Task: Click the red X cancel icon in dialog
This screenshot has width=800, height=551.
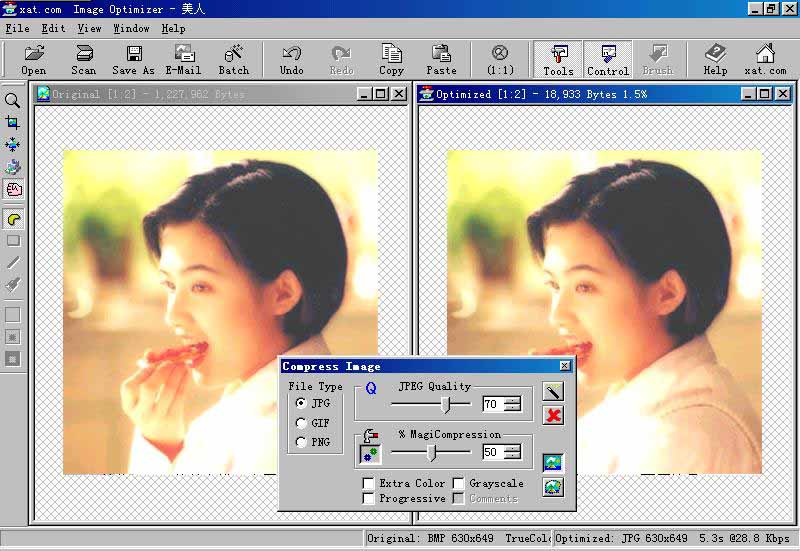Action: pos(553,415)
